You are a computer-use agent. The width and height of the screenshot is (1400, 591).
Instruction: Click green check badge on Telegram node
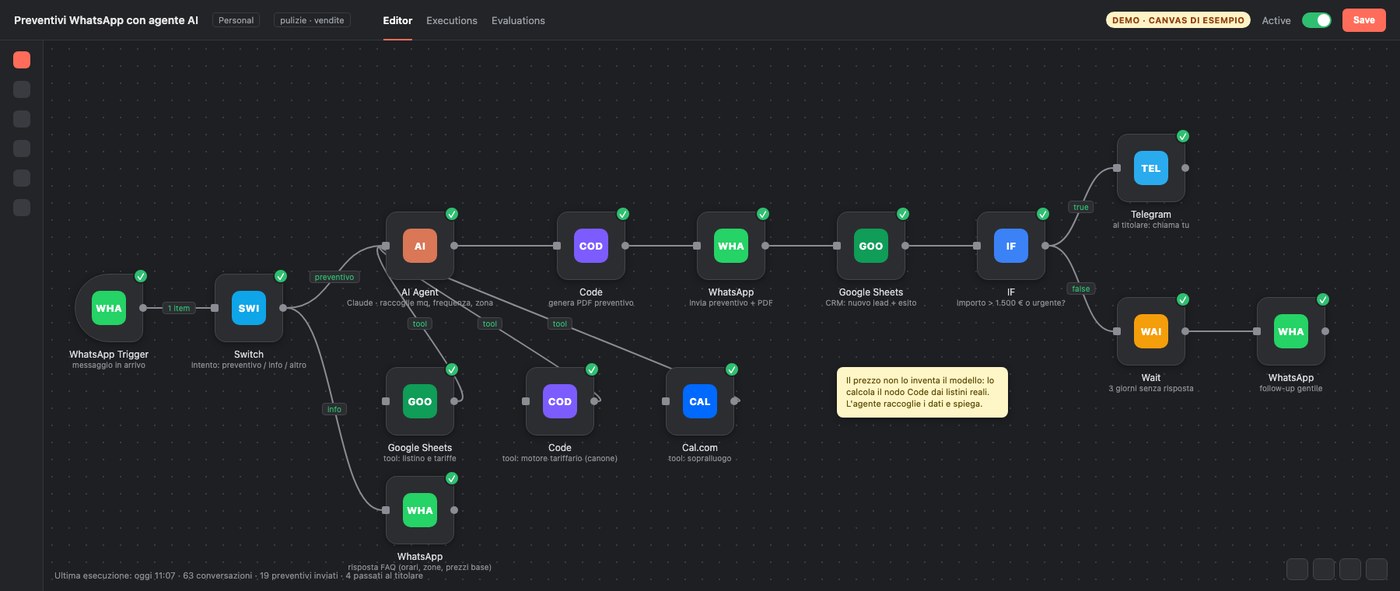(x=1183, y=136)
